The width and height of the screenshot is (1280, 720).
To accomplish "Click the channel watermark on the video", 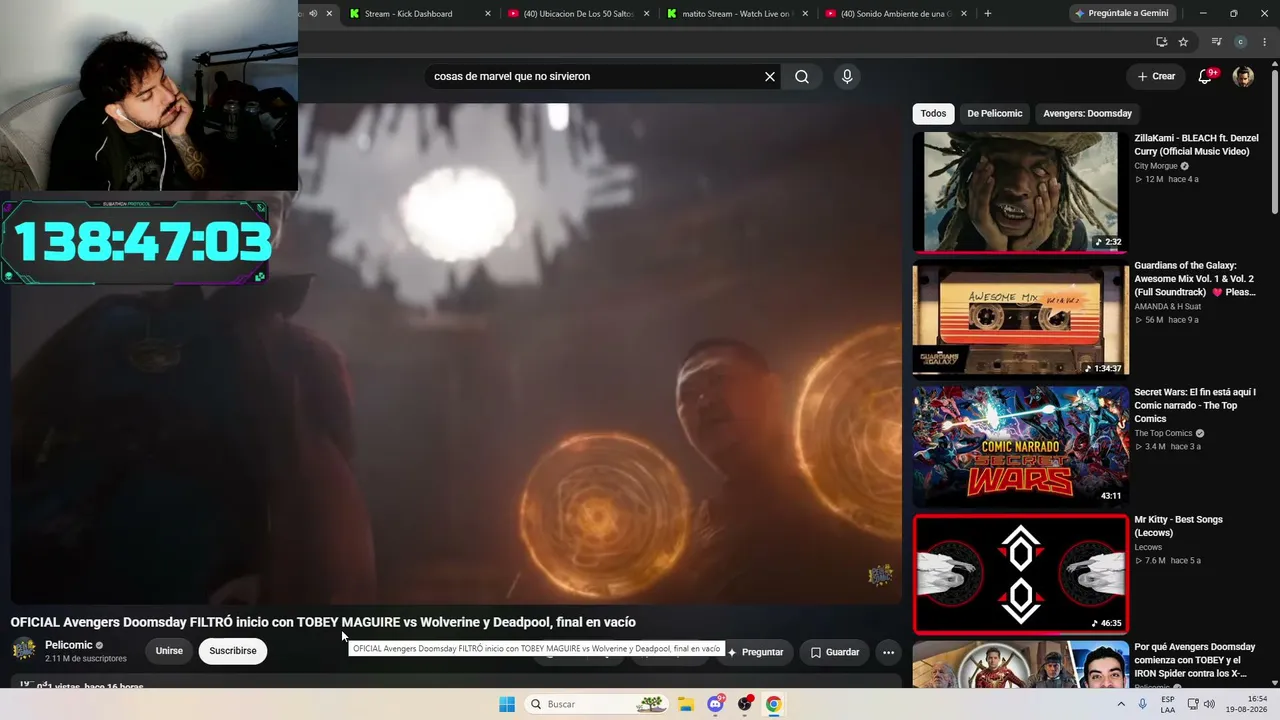I will (x=880, y=575).
